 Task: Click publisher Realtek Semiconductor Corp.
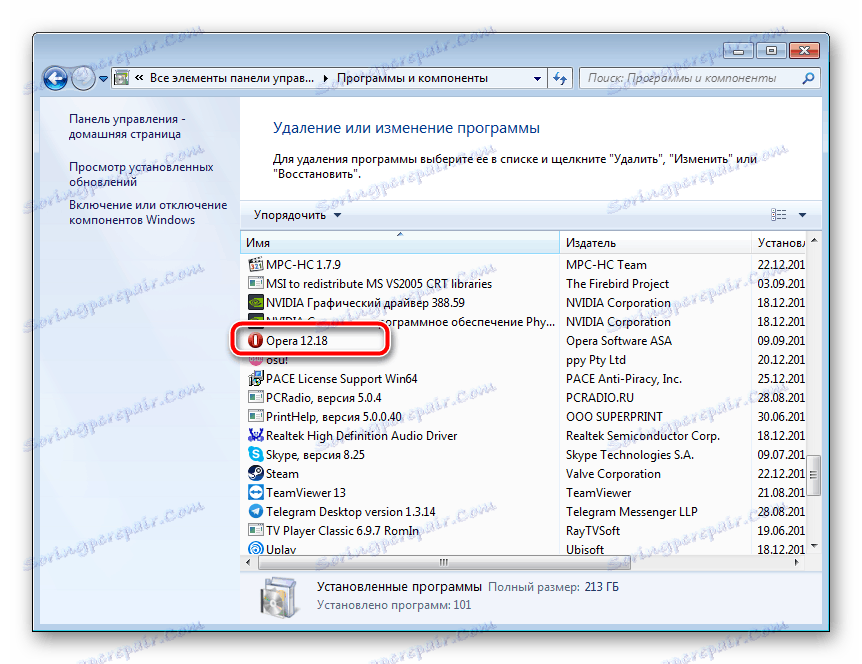click(x=643, y=436)
